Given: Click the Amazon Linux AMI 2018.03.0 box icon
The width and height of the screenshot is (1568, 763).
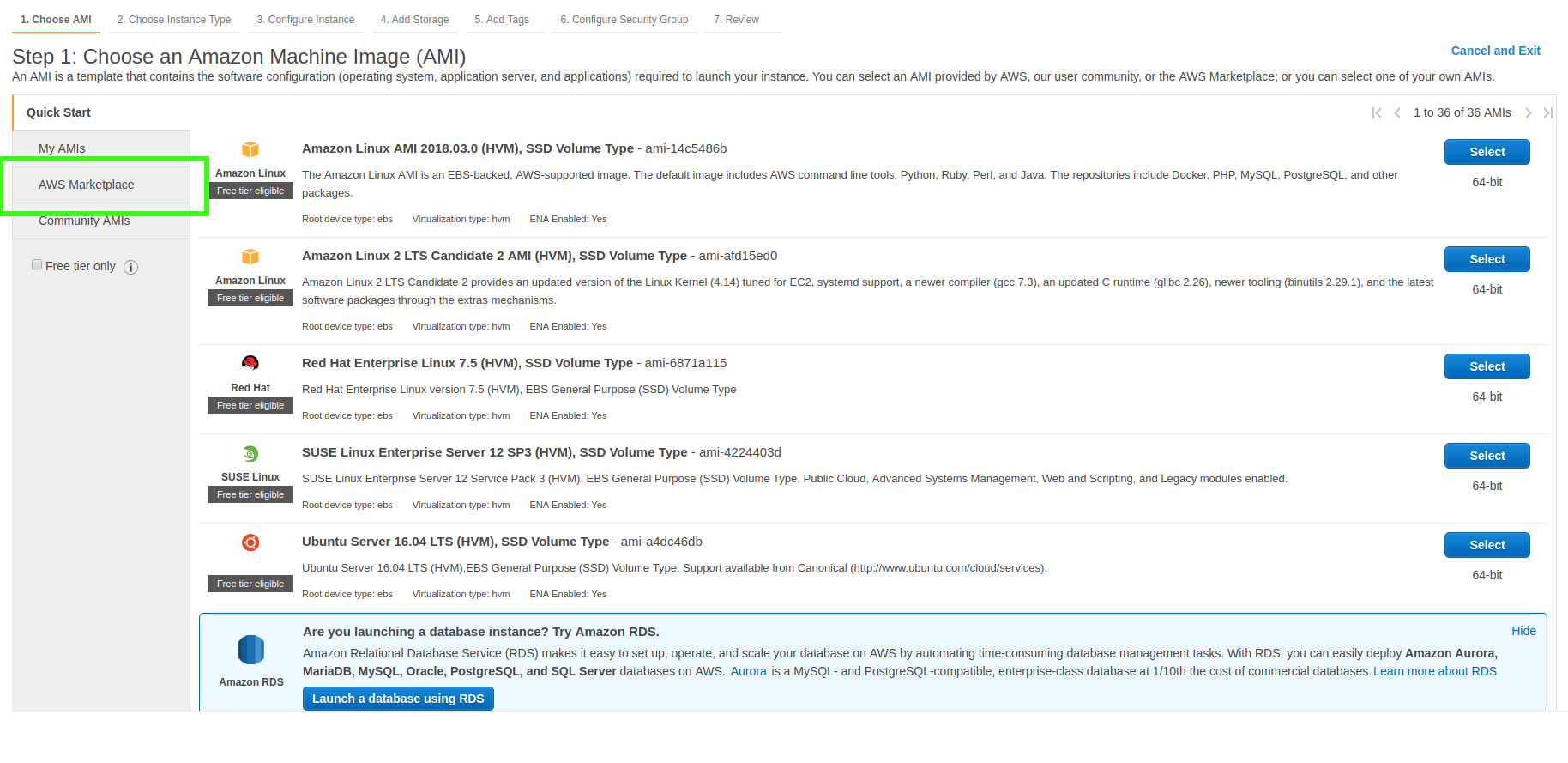Looking at the screenshot, I should point(250,149).
